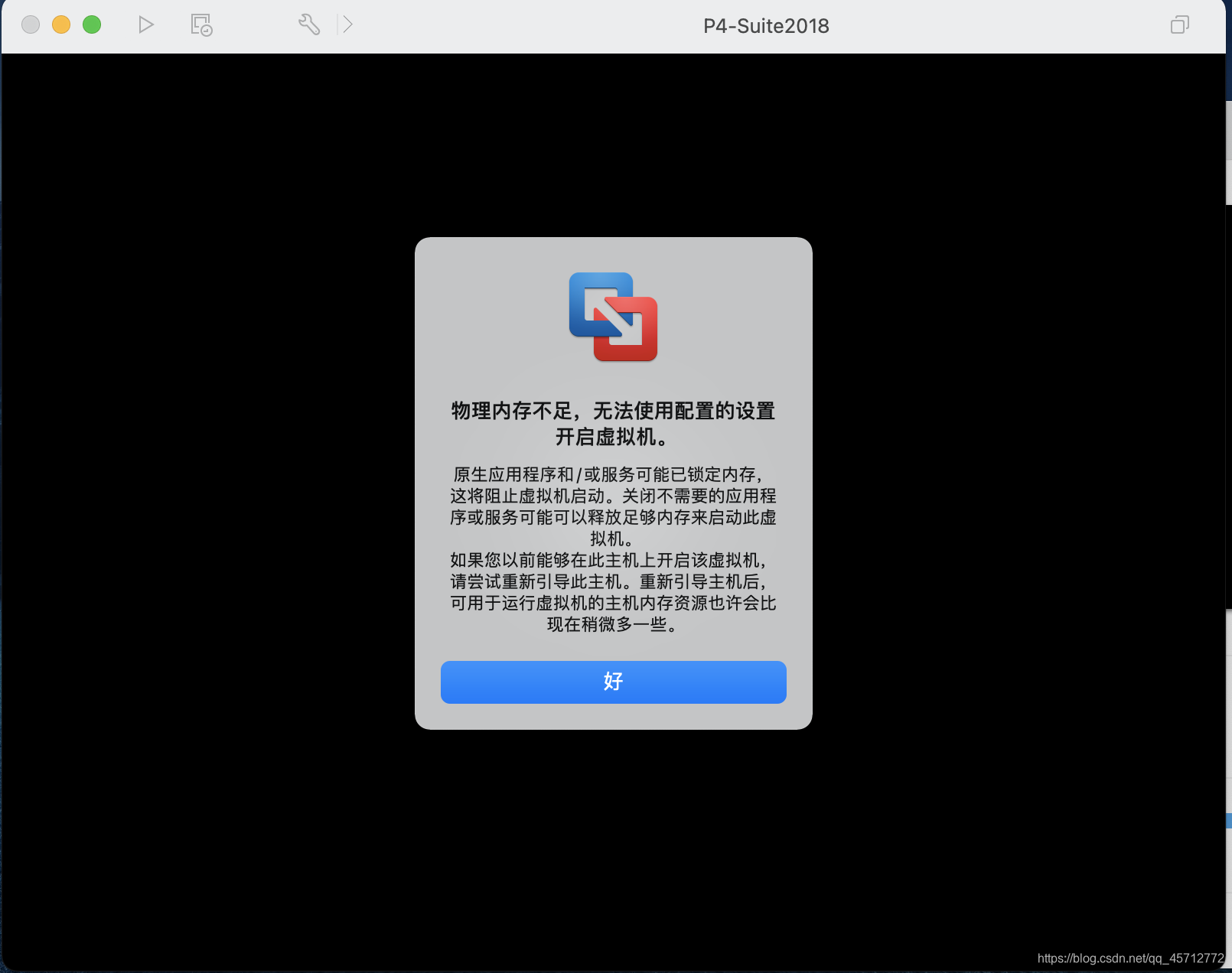1232x973 pixels.
Task: Click the yellow minimize window button
Action: 61,24
